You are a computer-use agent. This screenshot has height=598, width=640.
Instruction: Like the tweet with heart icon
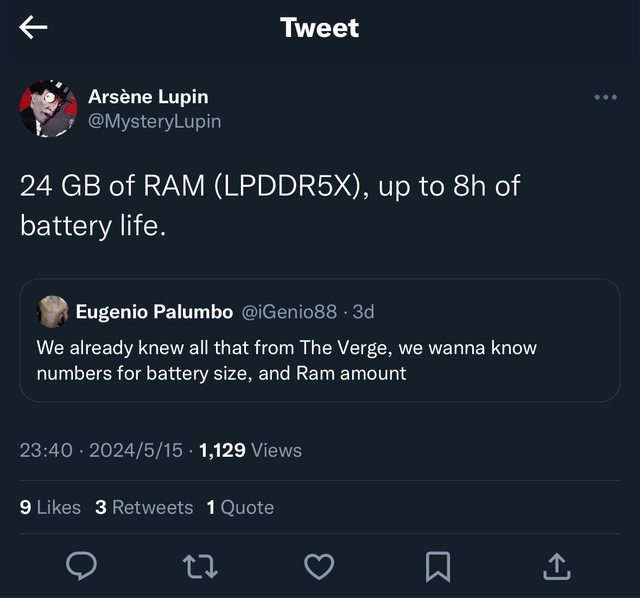tap(318, 567)
